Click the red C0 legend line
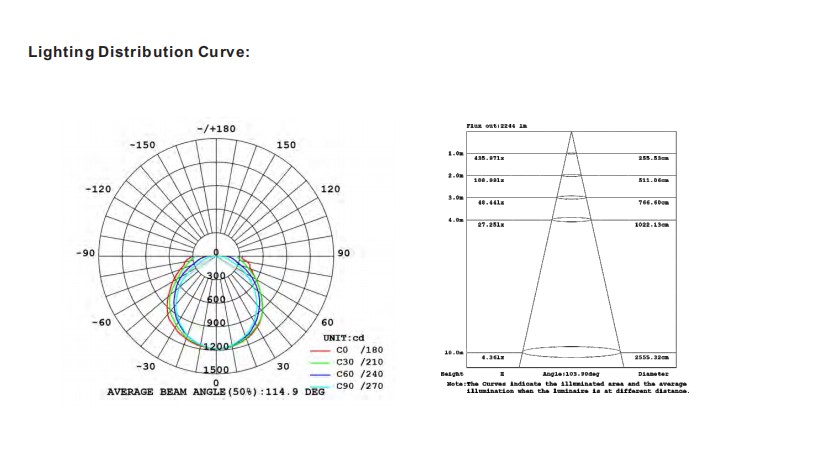 [320, 351]
